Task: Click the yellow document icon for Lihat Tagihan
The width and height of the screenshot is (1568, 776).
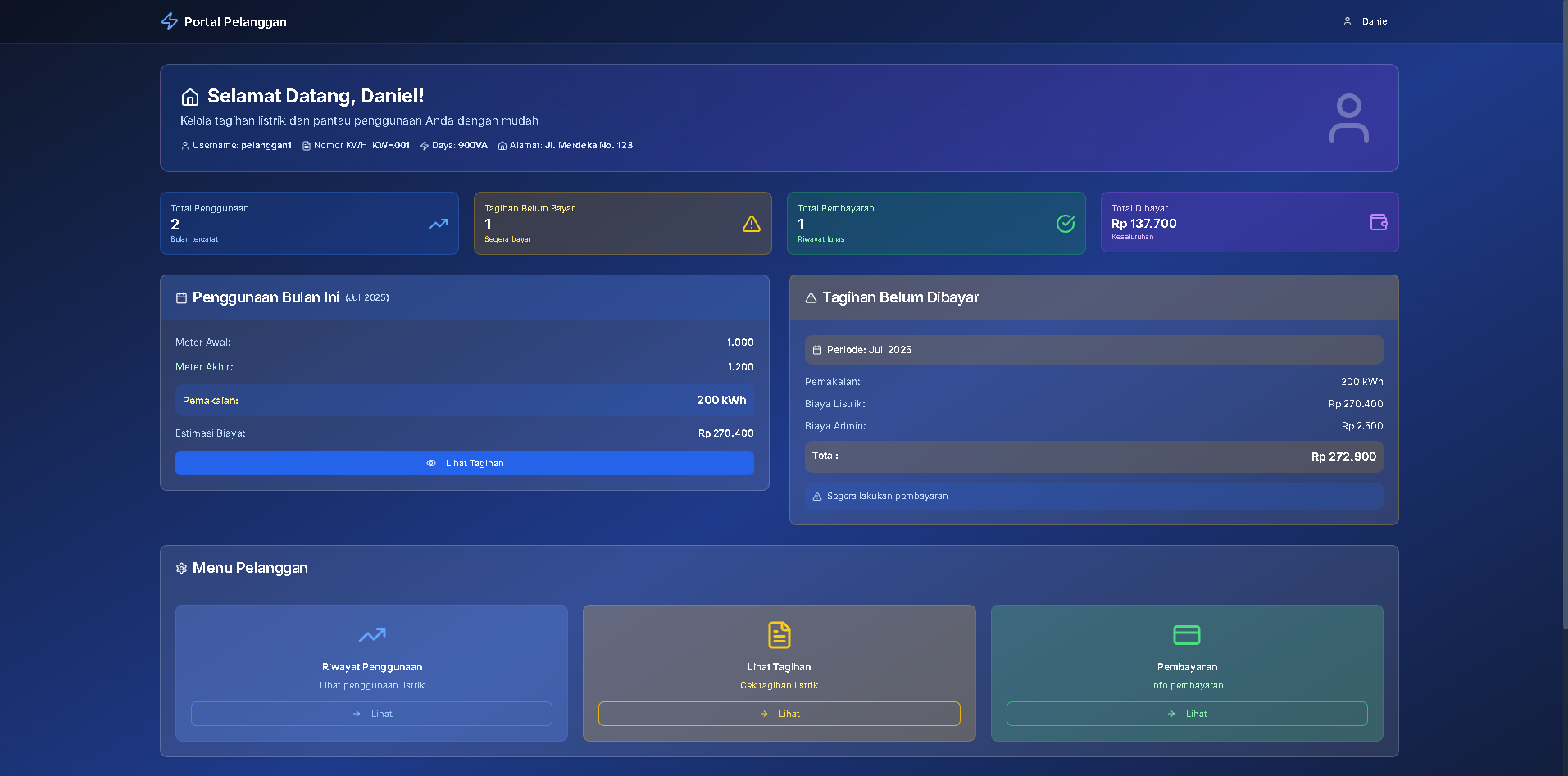Action: click(x=779, y=635)
